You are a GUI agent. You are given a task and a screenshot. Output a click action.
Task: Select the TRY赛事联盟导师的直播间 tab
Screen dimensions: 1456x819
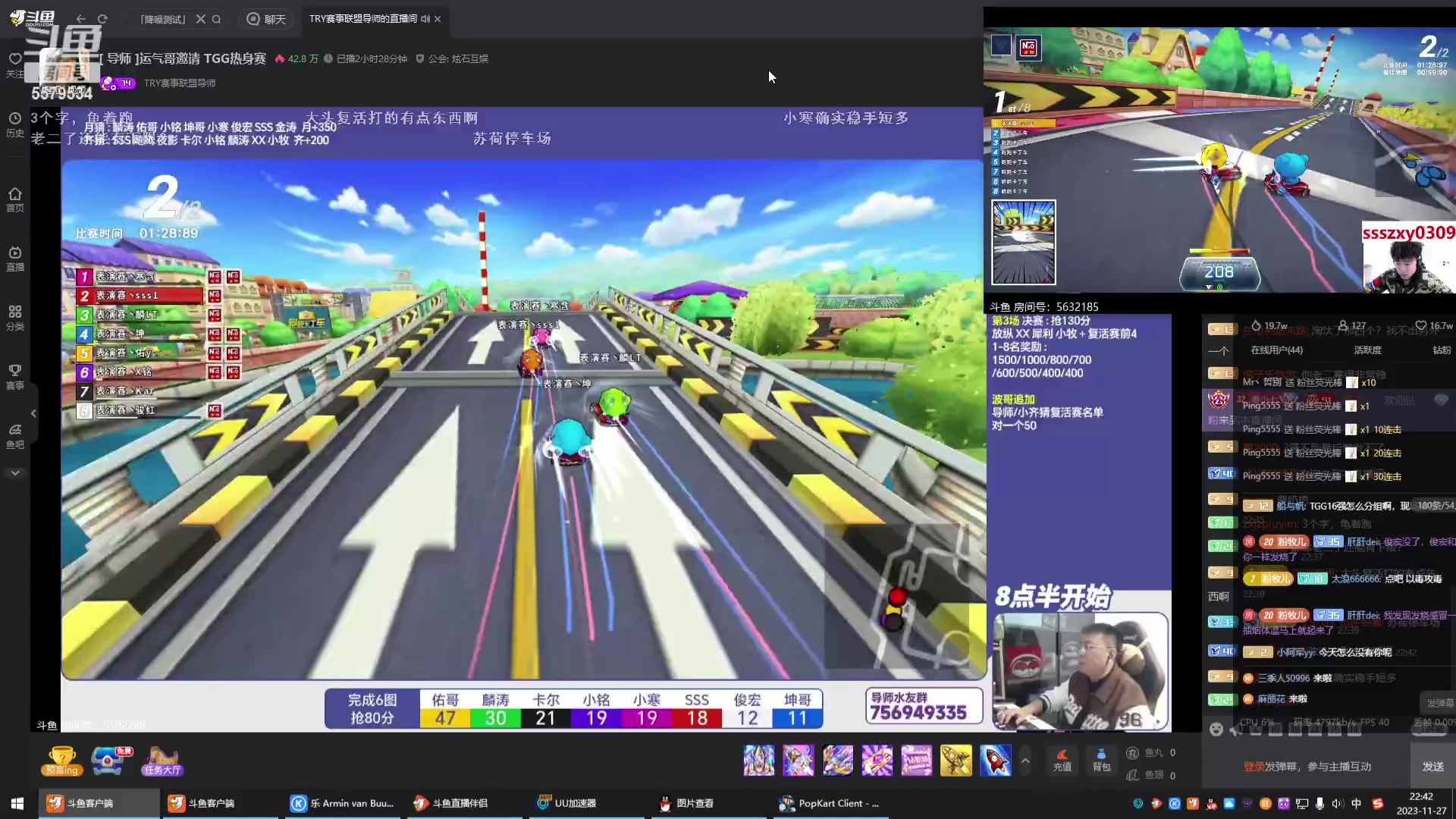[362, 19]
